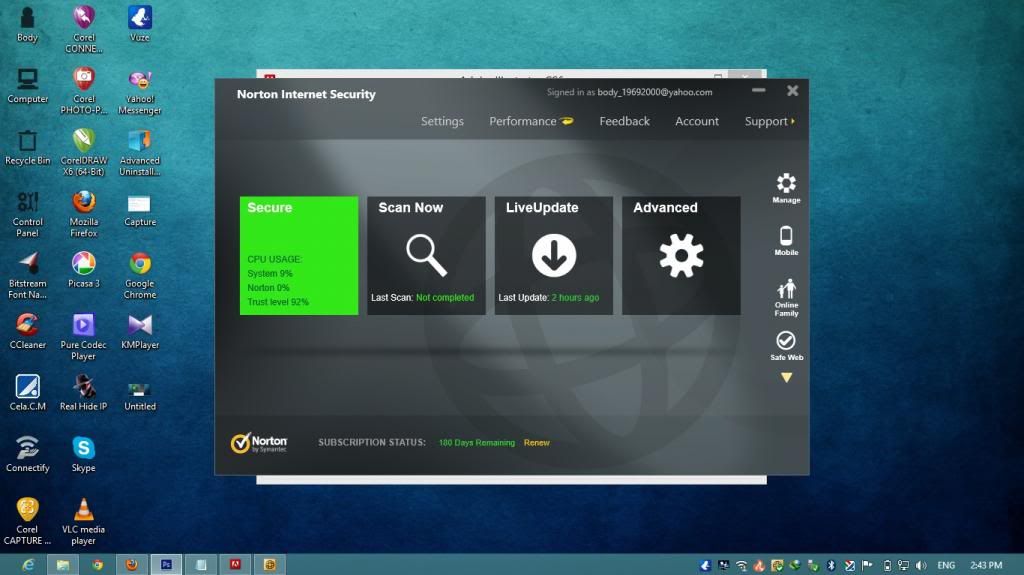The width and height of the screenshot is (1024, 575).
Task: Select the Real Hide IP desktop icon
Action: (84, 393)
